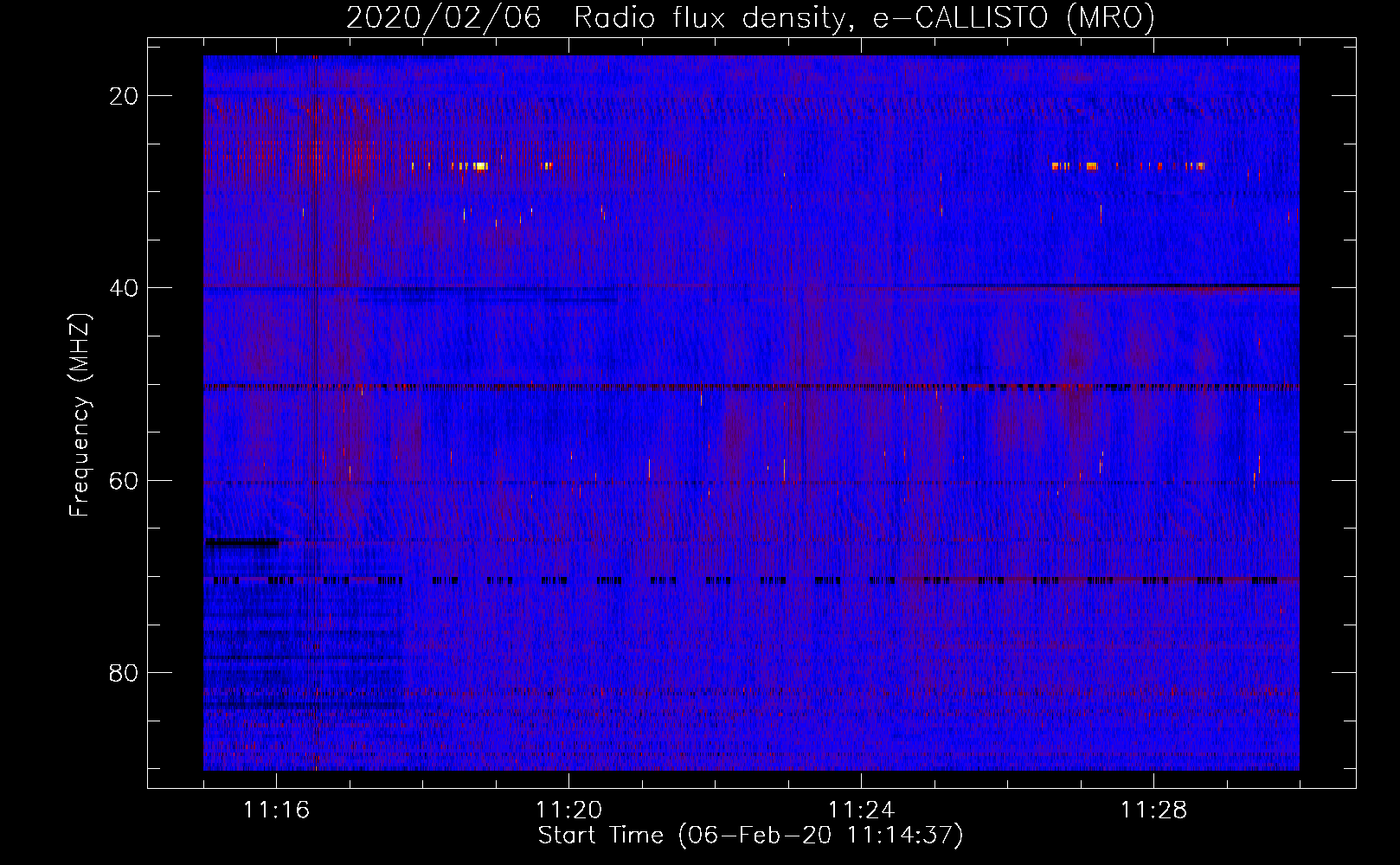1400x865 pixels.
Task: Click the 20 frequency tick label
Action: tap(125, 96)
